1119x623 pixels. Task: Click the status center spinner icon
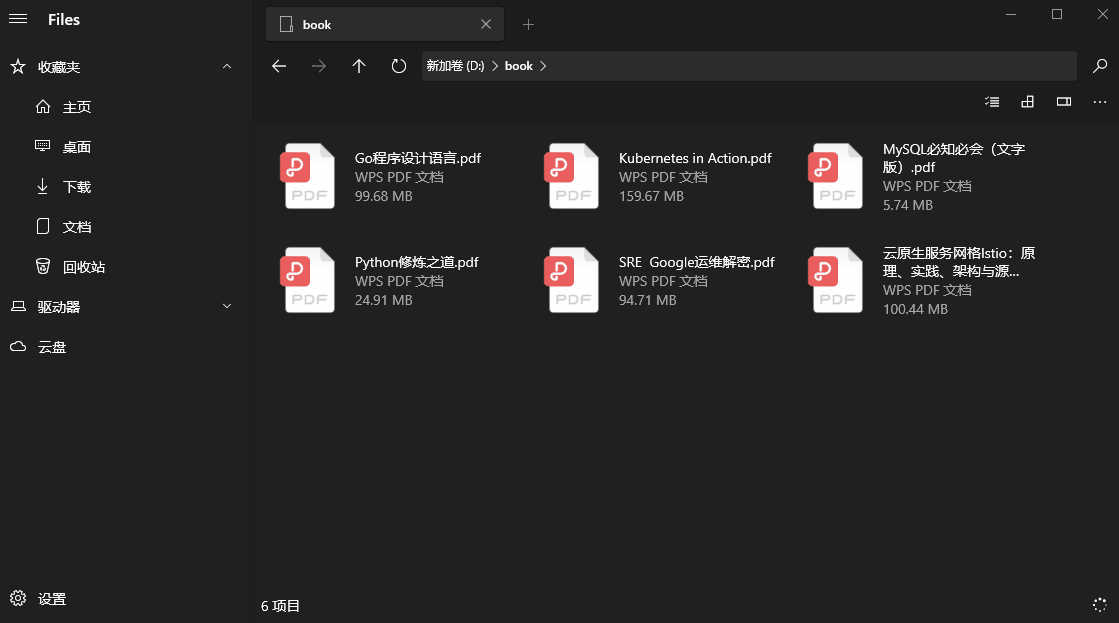click(x=1100, y=605)
